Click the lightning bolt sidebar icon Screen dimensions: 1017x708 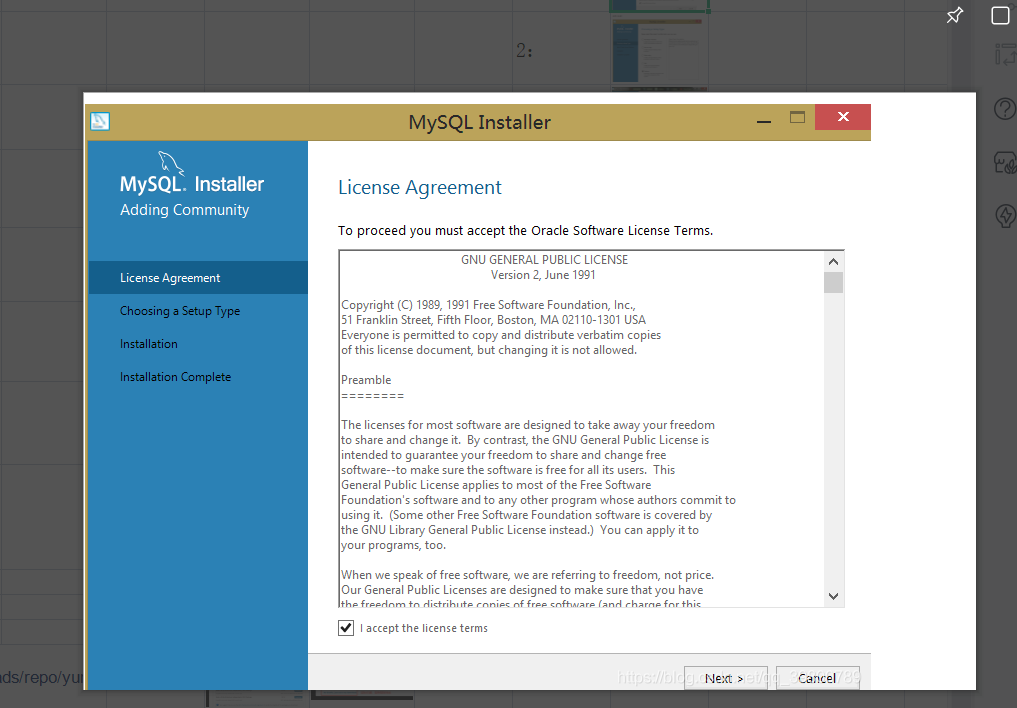tap(1005, 215)
